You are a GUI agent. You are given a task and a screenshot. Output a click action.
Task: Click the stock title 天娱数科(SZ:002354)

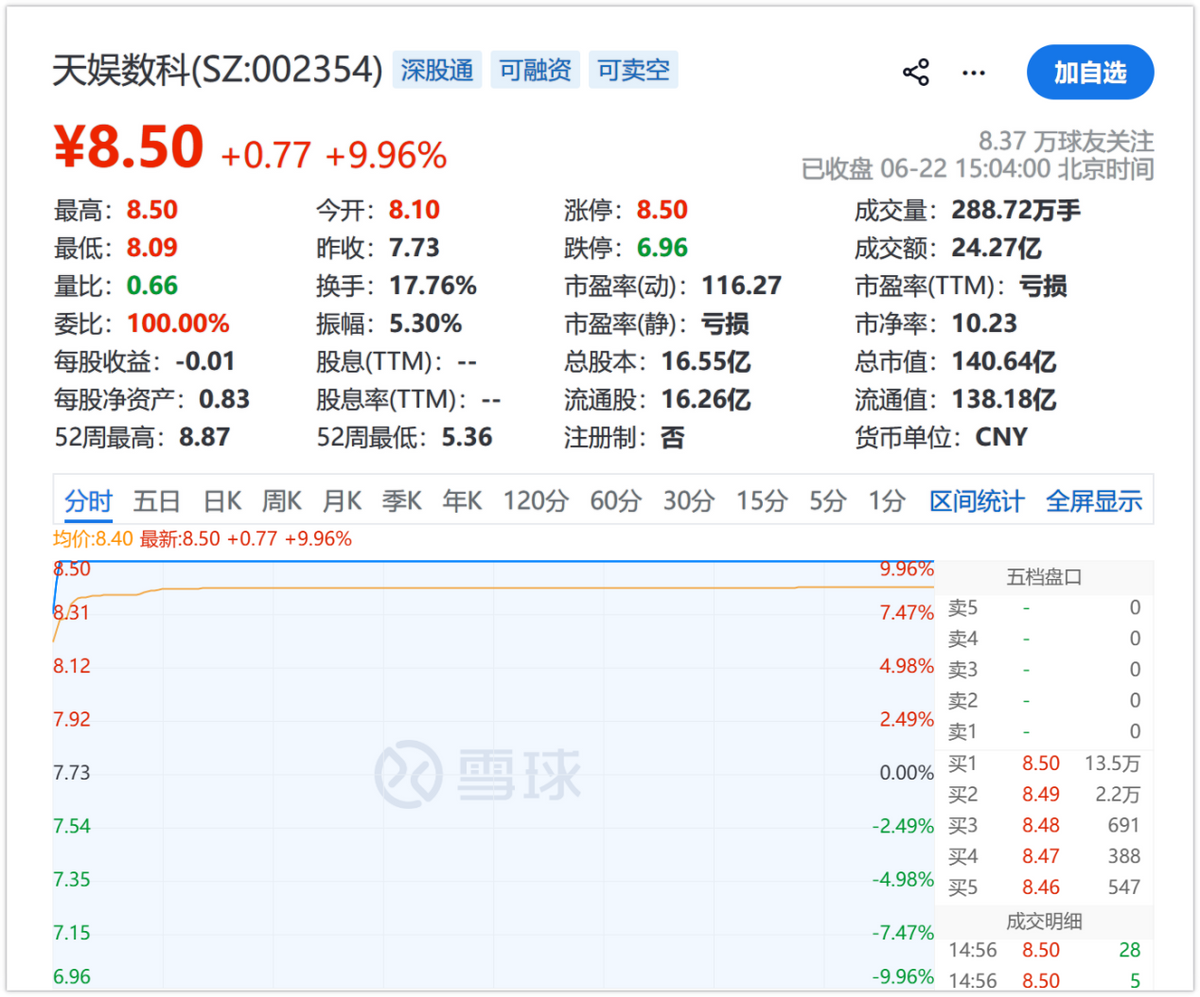point(217,70)
